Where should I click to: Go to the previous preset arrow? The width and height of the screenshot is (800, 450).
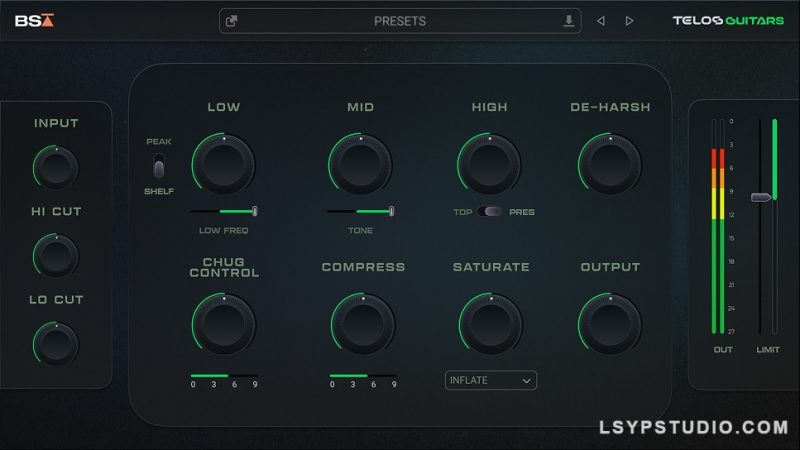click(x=601, y=21)
